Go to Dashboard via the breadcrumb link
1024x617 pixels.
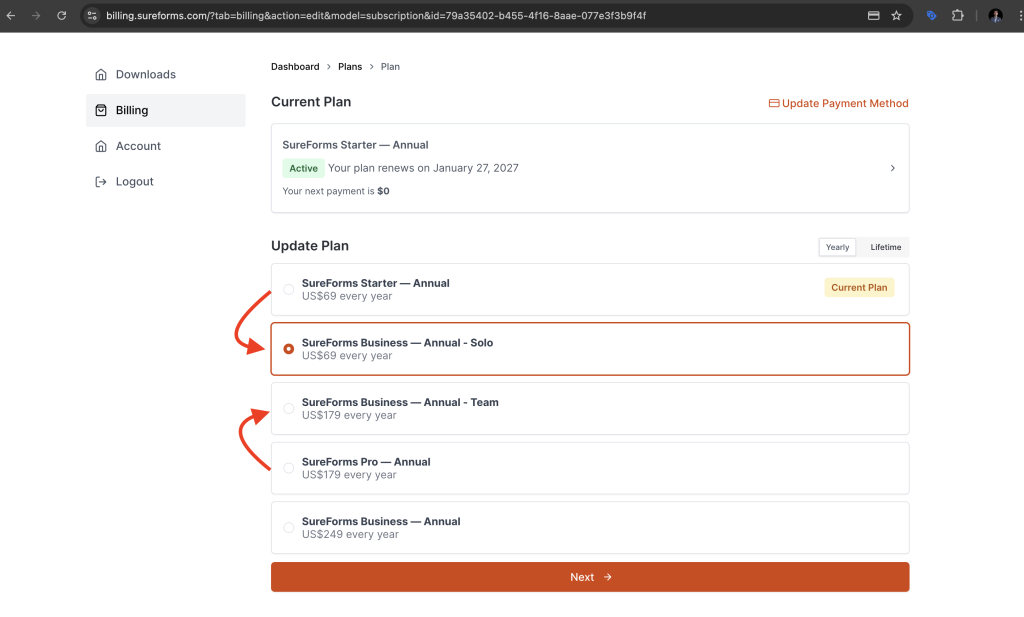click(295, 67)
